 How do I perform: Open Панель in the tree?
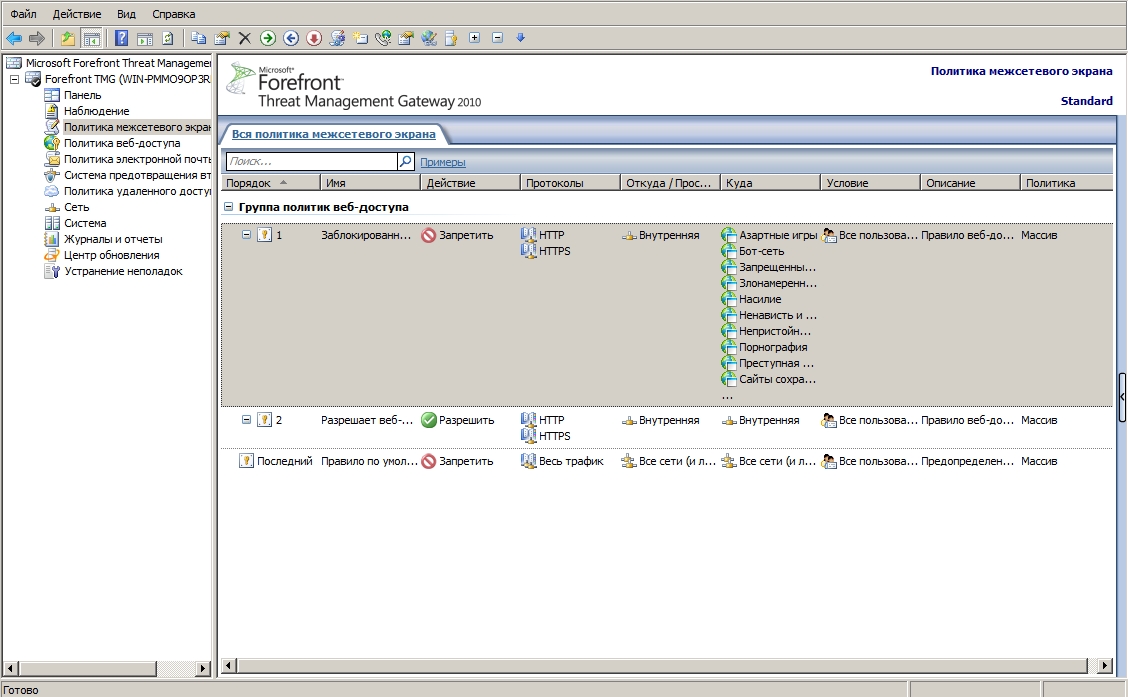(x=82, y=95)
